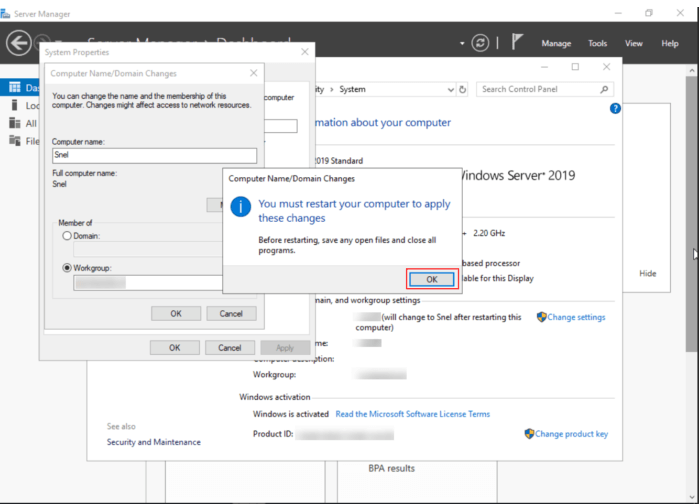Click the 2.20 GHz processor speed value
700x504 pixels.
tap(489, 233)
